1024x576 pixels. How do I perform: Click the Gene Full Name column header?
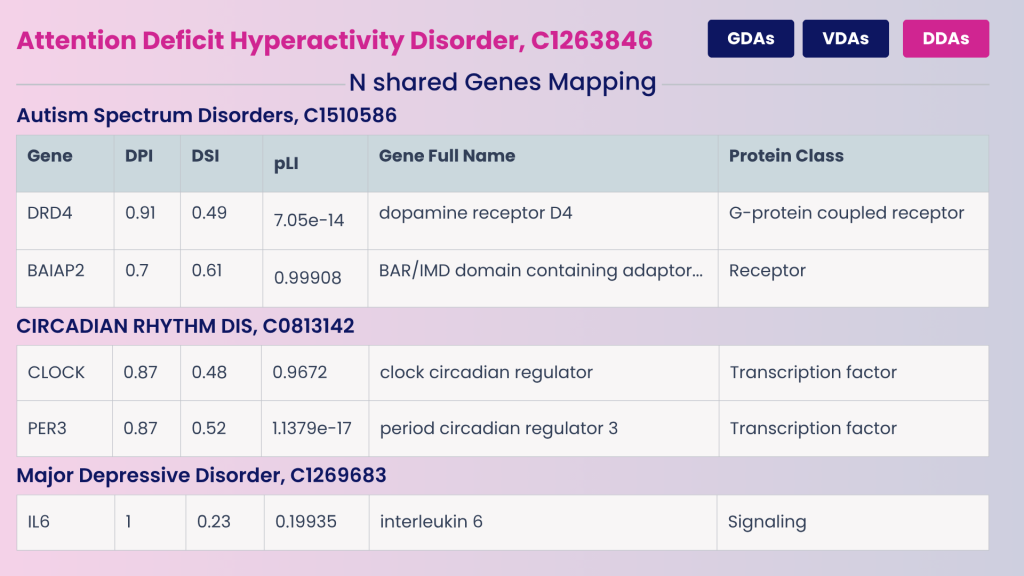[x=445, y=156]
